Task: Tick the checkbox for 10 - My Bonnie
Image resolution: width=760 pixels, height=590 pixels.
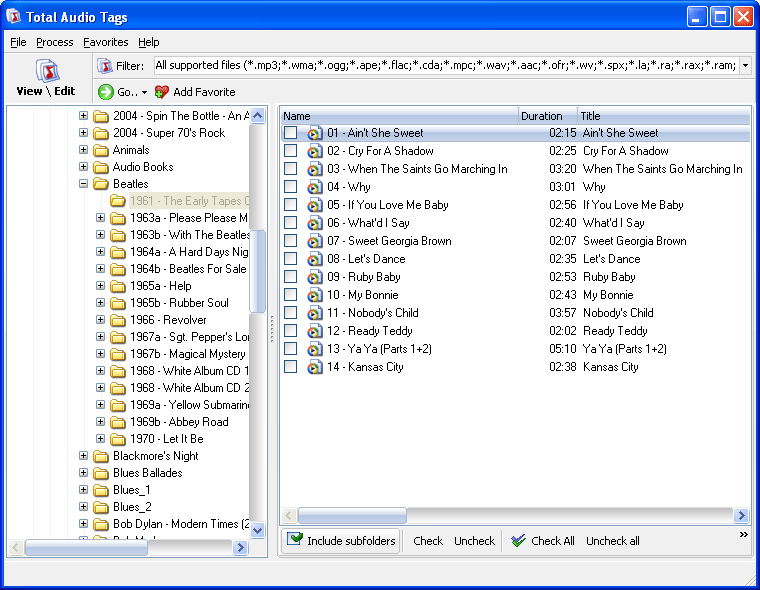Action: click(x=290, y=294)
